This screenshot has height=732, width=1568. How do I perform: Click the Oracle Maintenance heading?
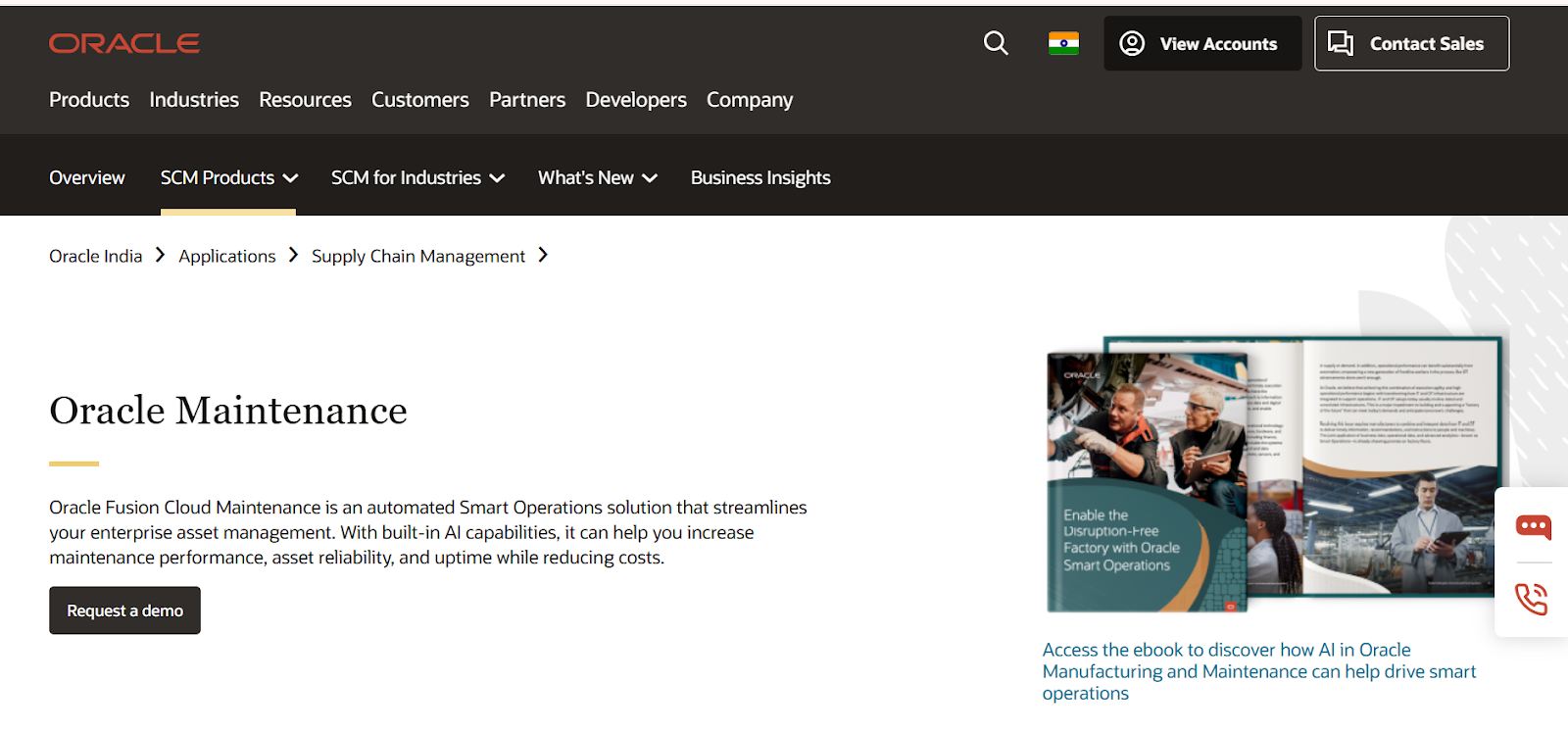[x=228, y=411]
